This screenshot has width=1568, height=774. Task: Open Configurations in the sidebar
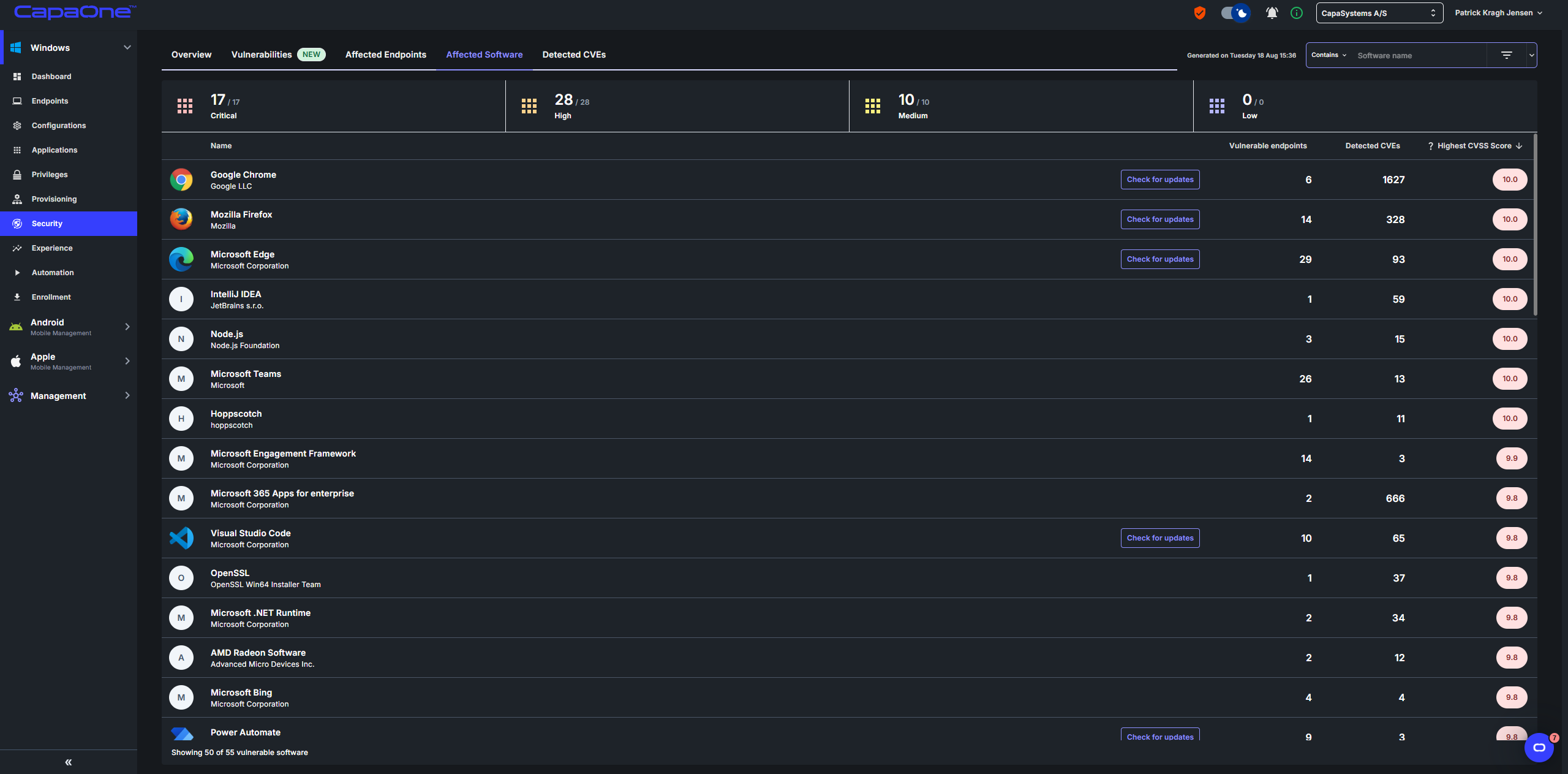coord(69,126)
